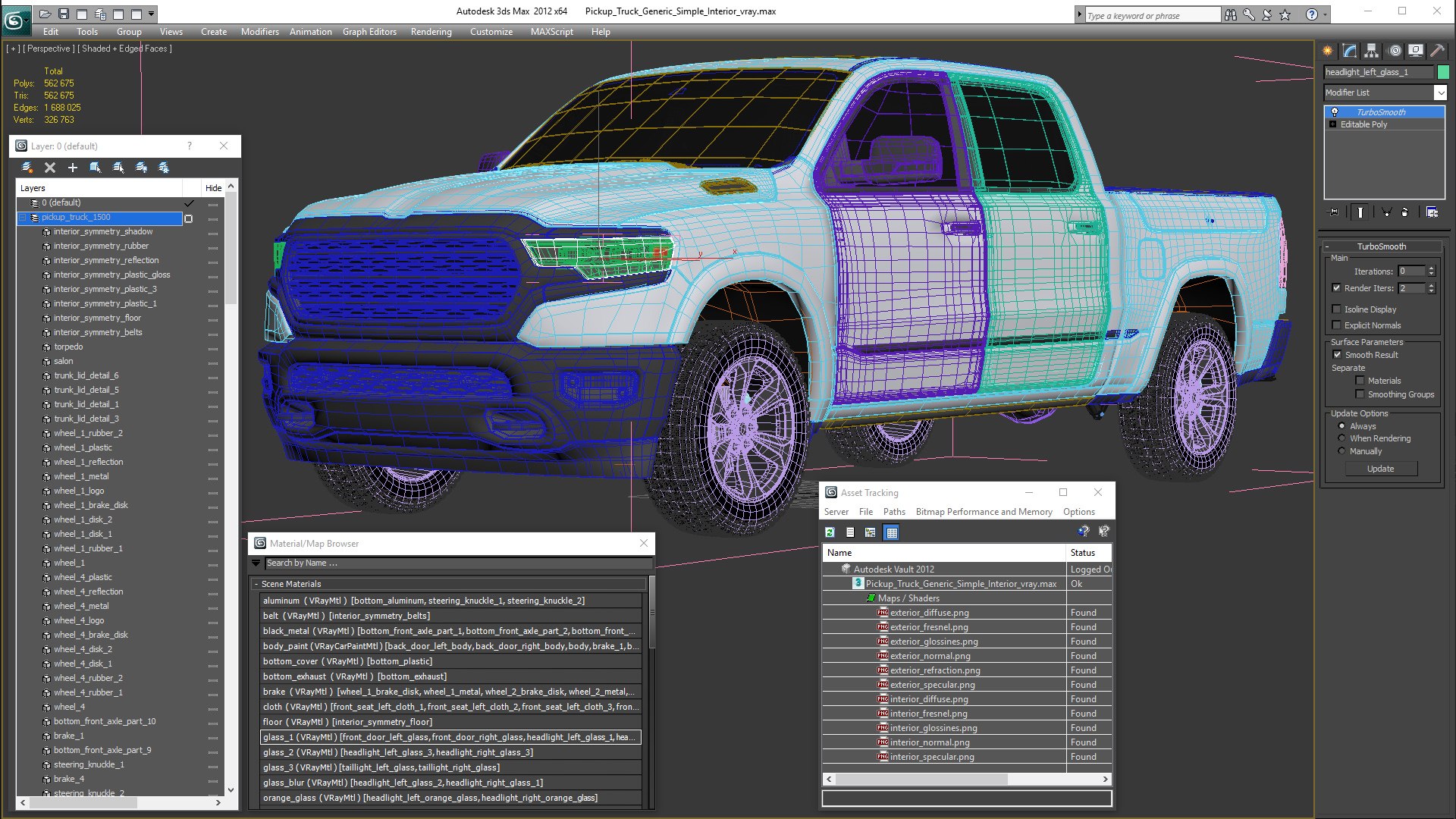The width and height of the screenshot is (1456, 819).
Task: Click Create New Layer icon in Layer dialog
Action: 27,168
